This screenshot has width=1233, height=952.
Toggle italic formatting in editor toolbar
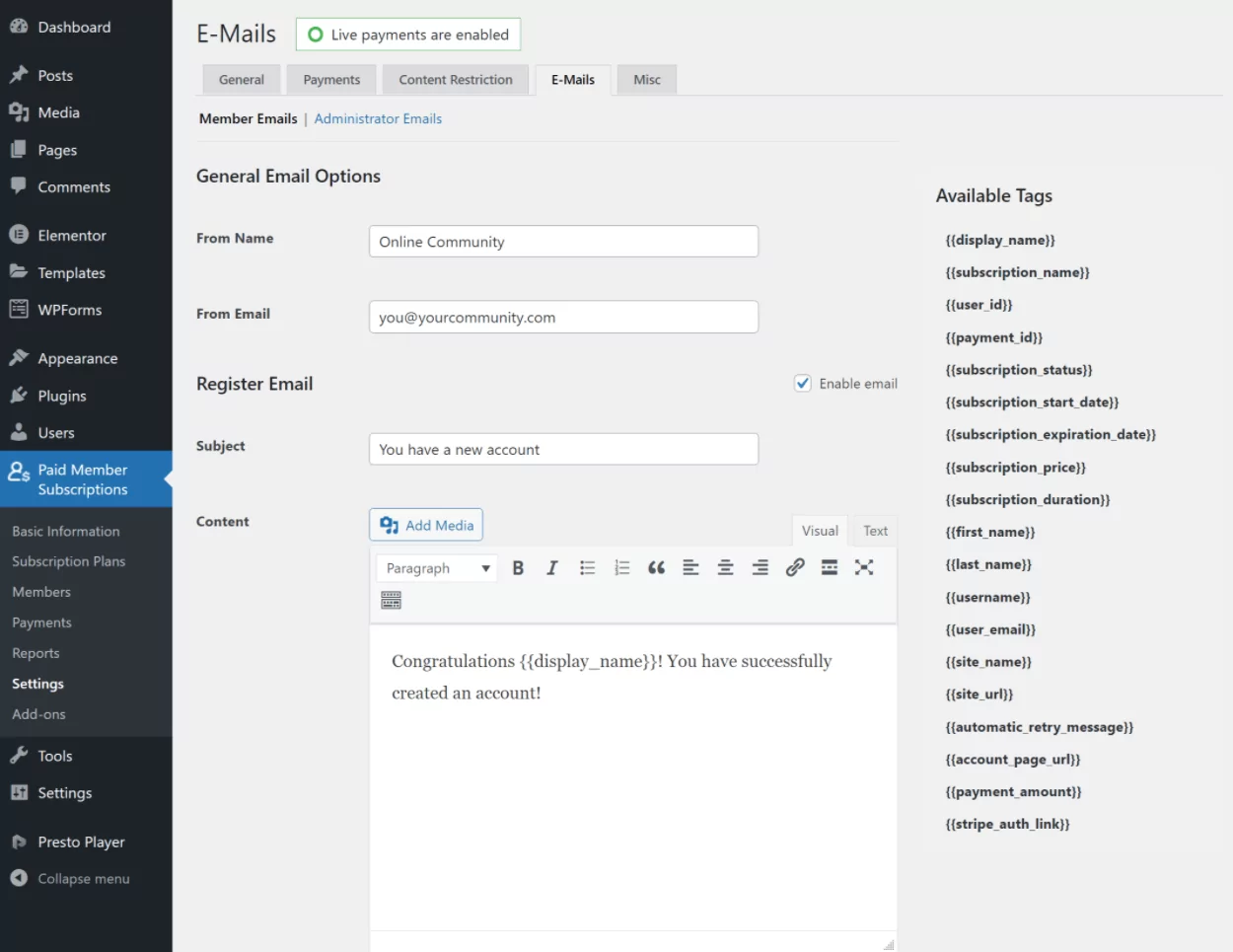click(552, 567)
